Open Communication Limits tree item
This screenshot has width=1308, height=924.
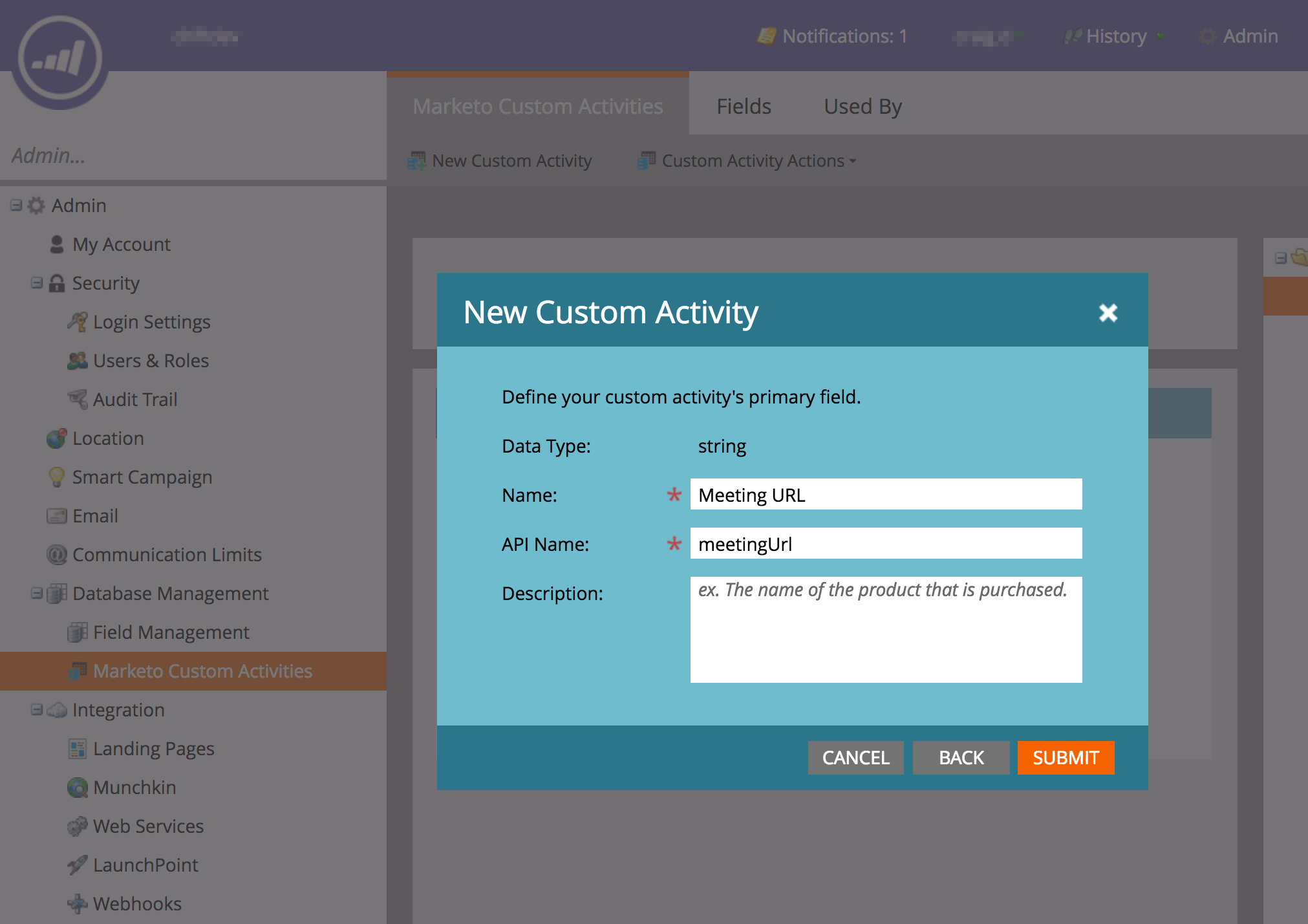tap(167, 555)
